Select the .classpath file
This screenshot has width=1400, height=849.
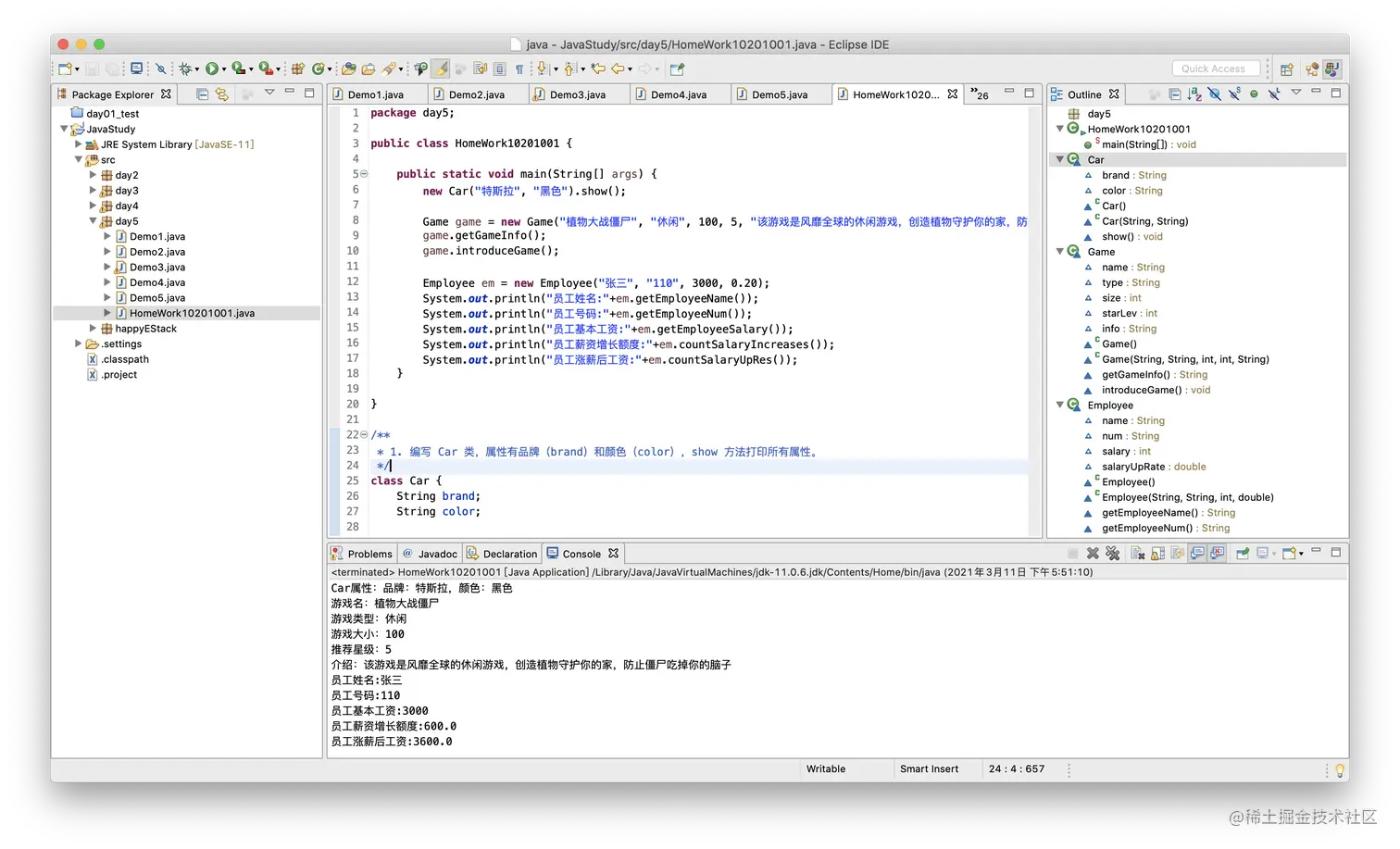click(125, 359)
